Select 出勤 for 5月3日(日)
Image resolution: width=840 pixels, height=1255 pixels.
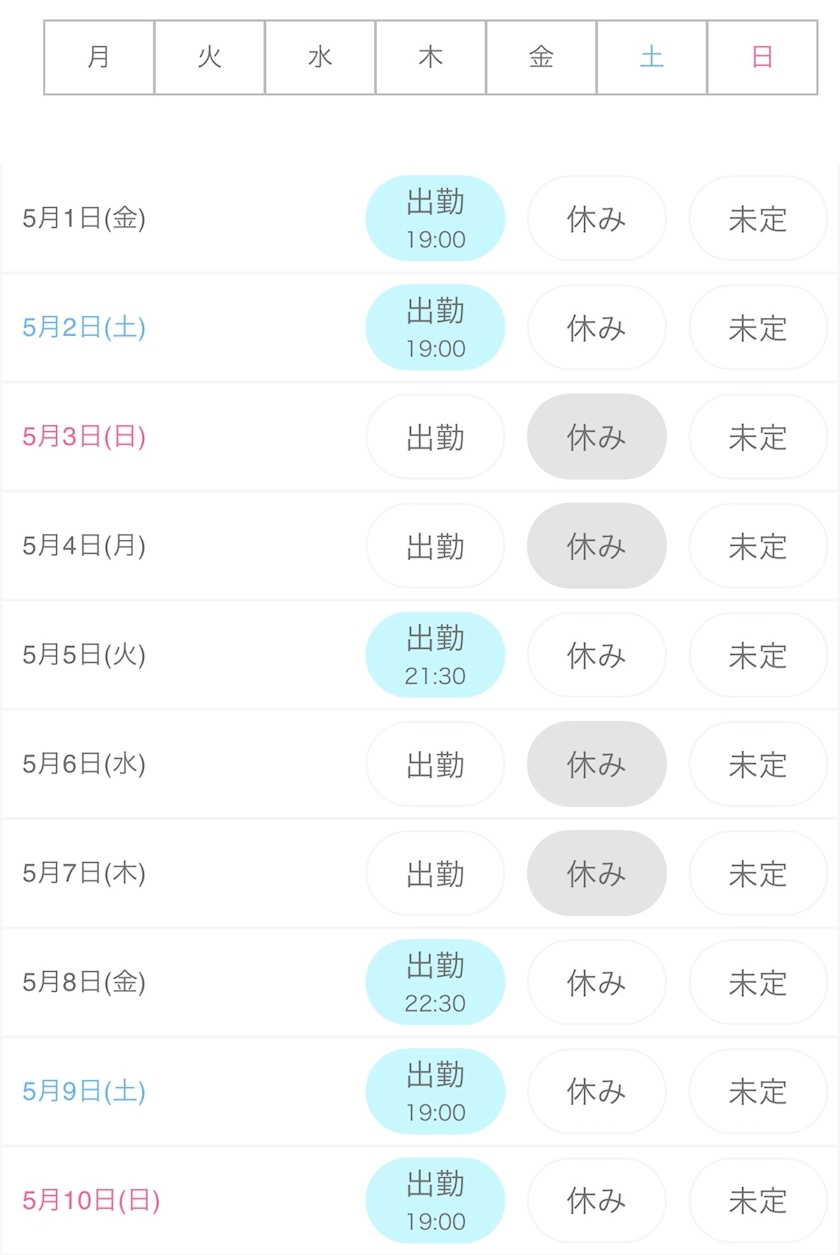tap(435, 437)
